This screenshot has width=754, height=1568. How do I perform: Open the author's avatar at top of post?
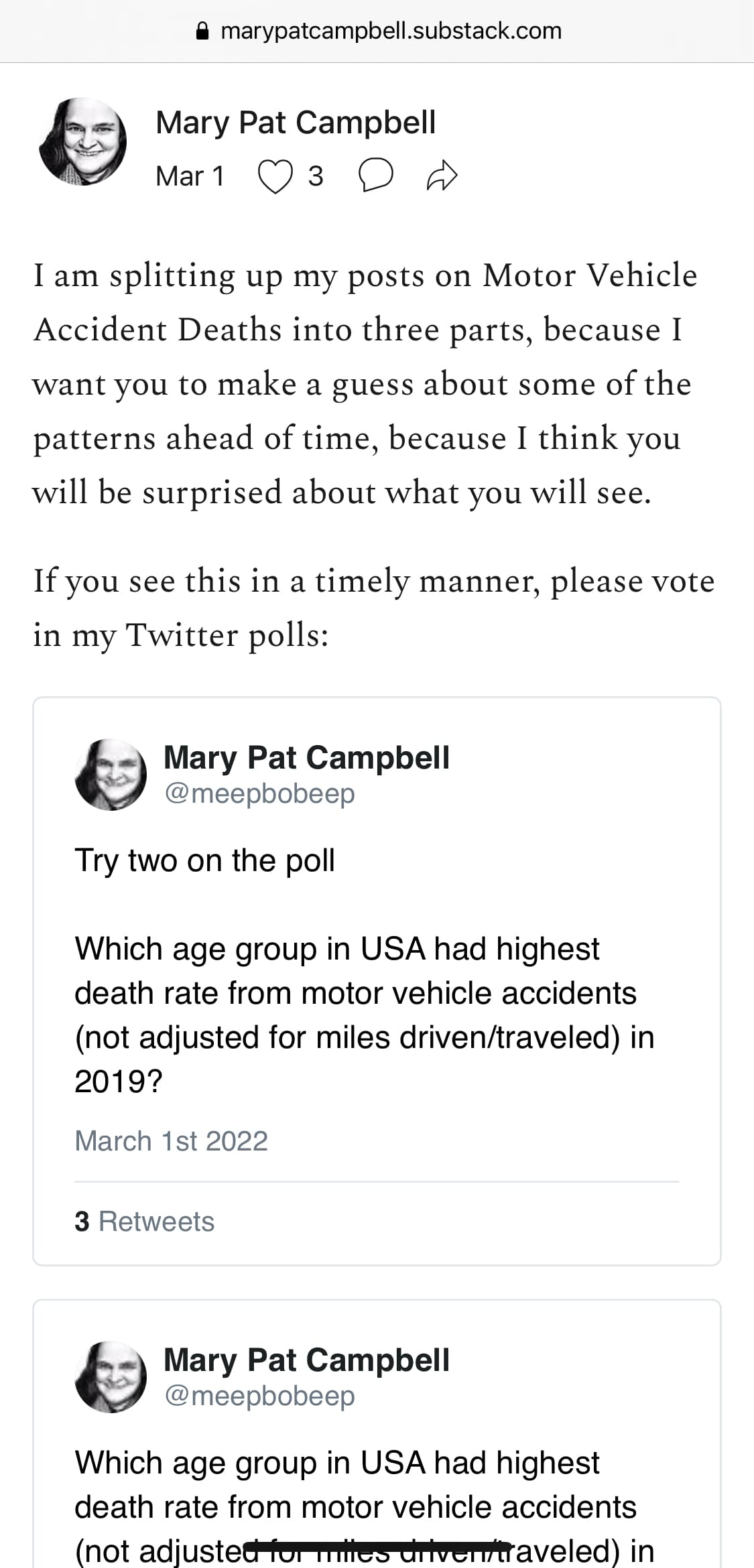pyautogui.click(x=83, y=142)
